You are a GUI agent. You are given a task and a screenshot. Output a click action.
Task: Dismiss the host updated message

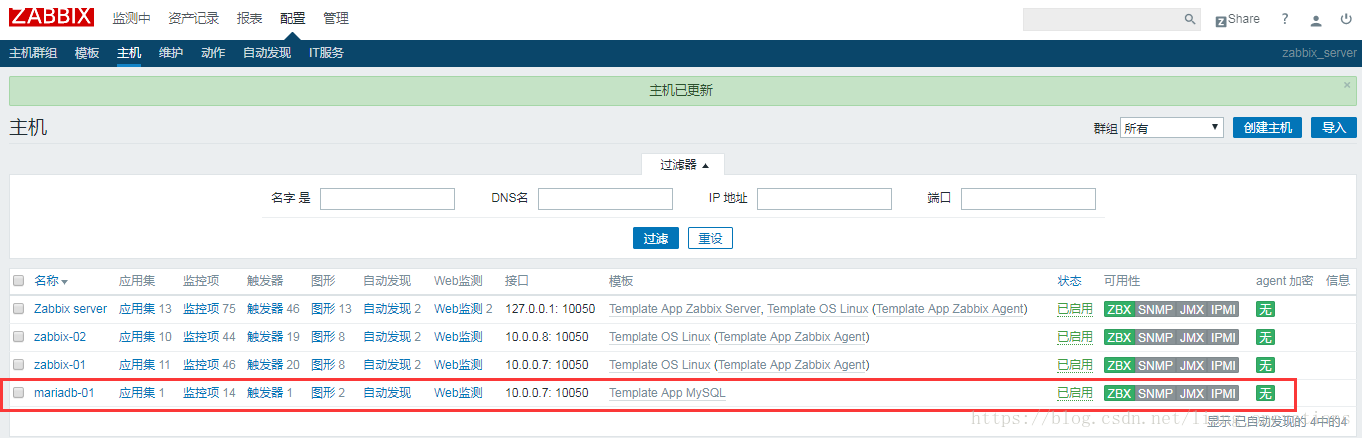click(1346, 85)
